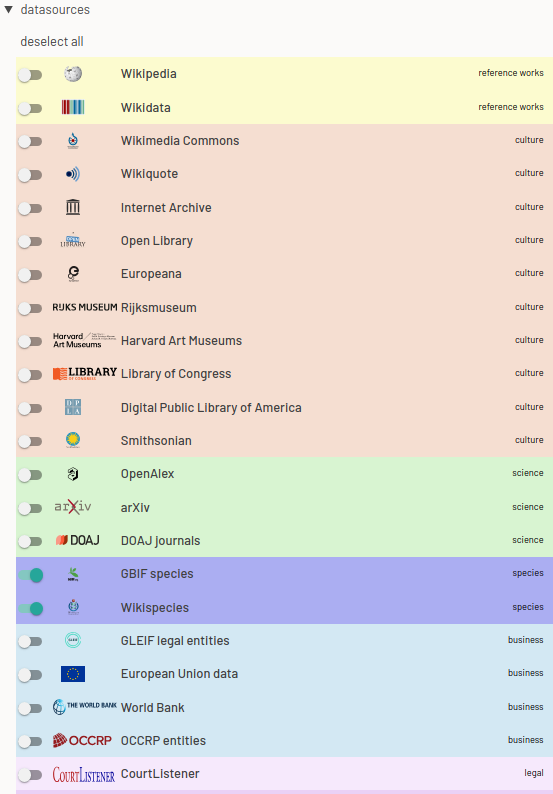Turn on the Wikimedia Commons toggle
The width and height of the screenshot is (553, 794).
point(30,142)
